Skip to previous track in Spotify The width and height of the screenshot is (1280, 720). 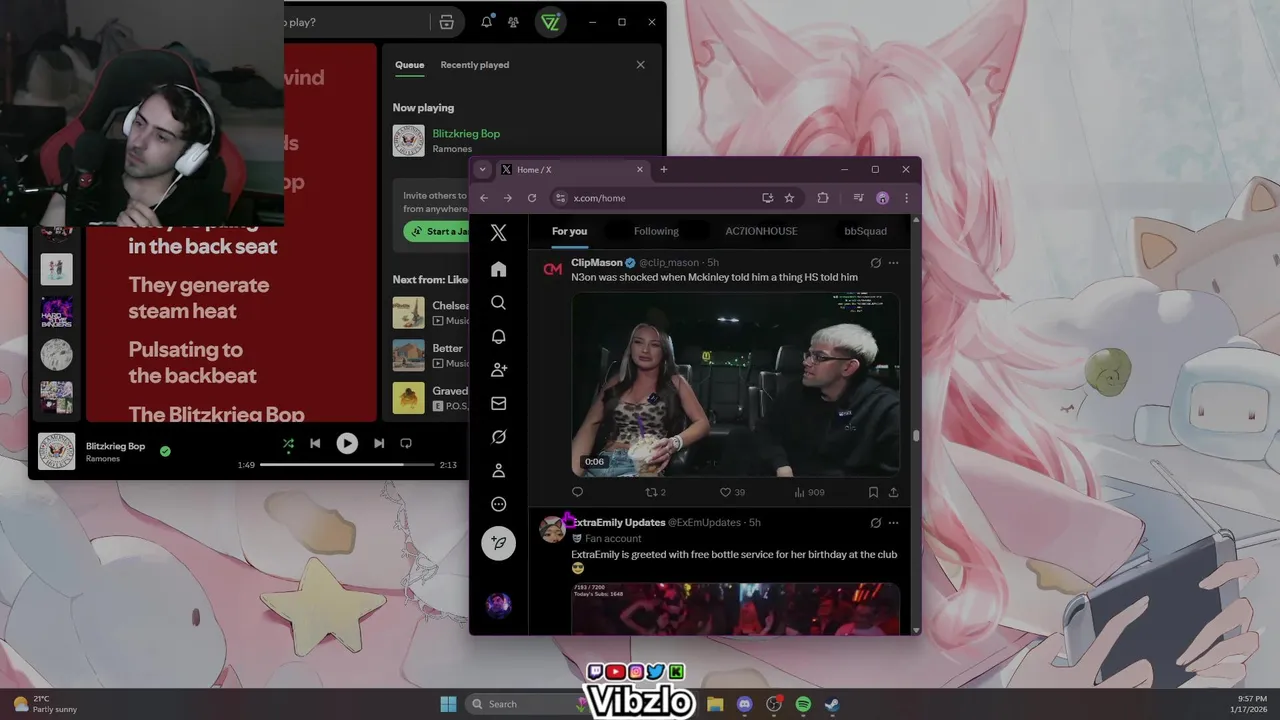pyautogui.click(x=315, y=443)
